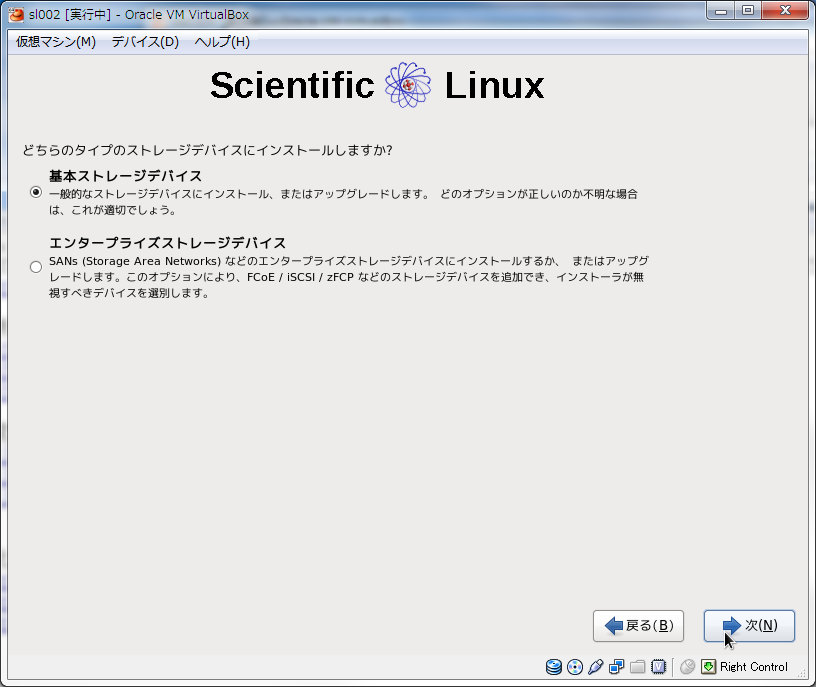816x687 pixels.
Task: Click the storage device type question text
Action: click(207, 150)
